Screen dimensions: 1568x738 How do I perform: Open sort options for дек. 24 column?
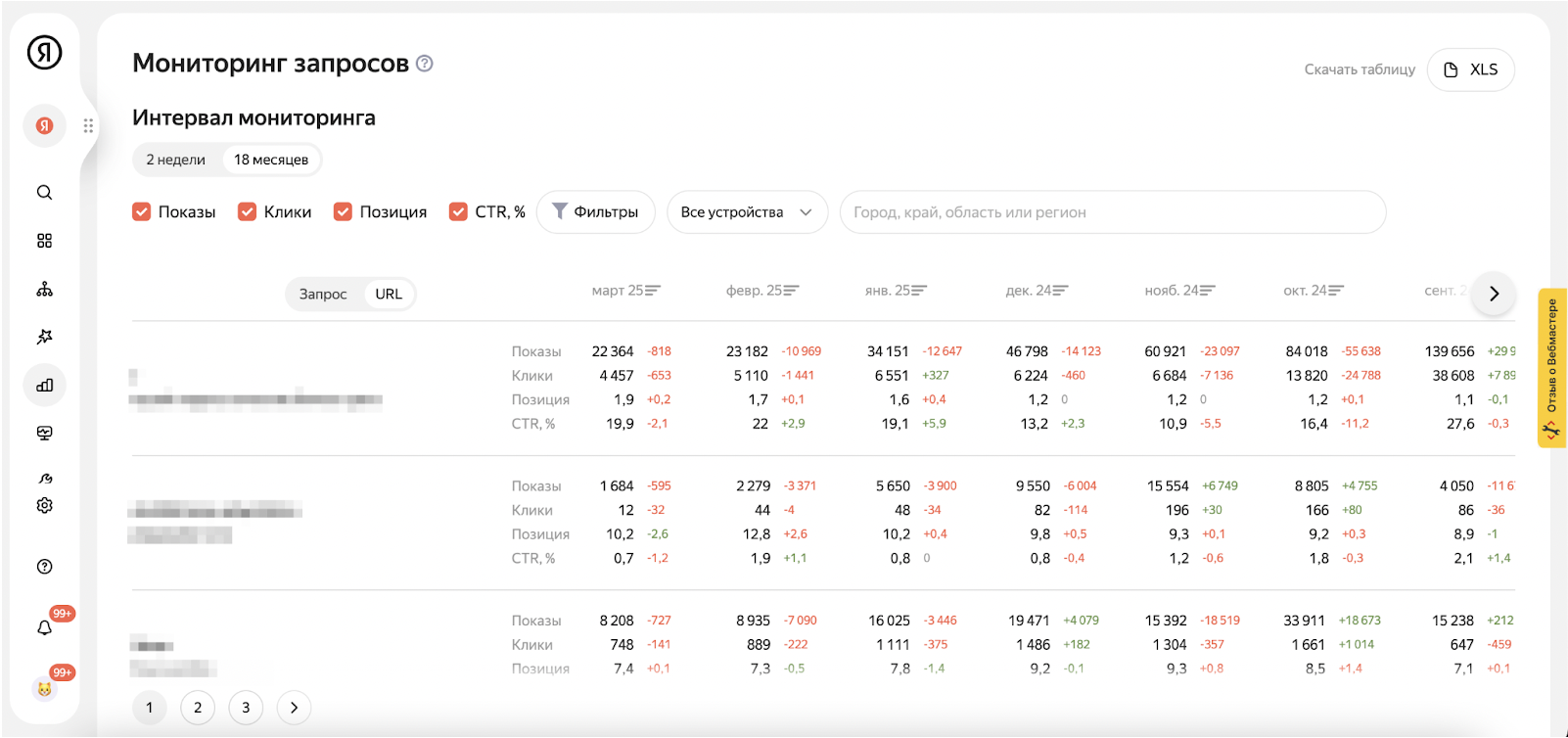[1037, 291]
